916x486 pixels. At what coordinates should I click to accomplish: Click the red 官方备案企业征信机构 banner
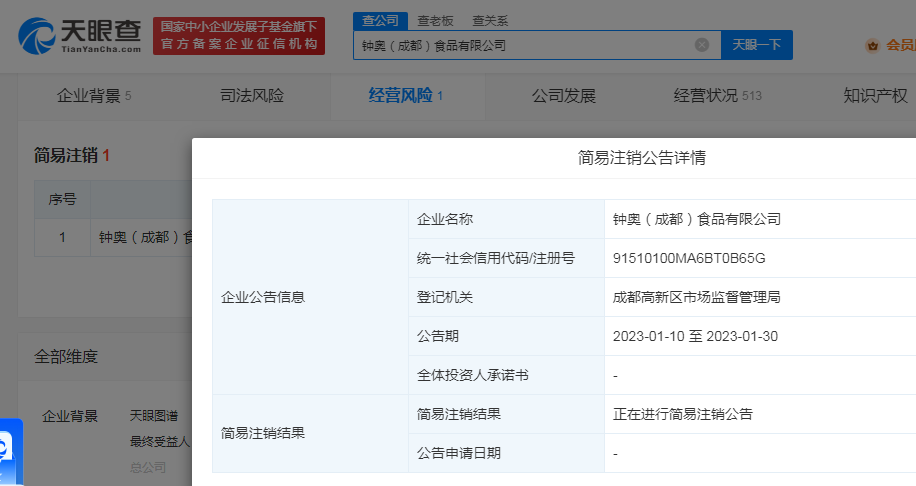(x=239, y=36)
